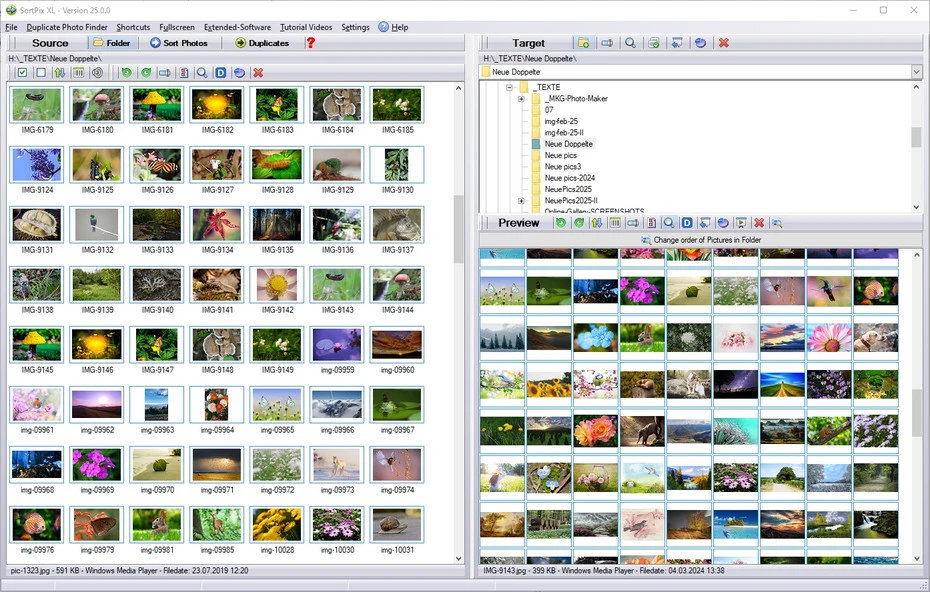The image size is (930, 592).
Task: Click the red question mark help icon
Action: click(310, 43)
